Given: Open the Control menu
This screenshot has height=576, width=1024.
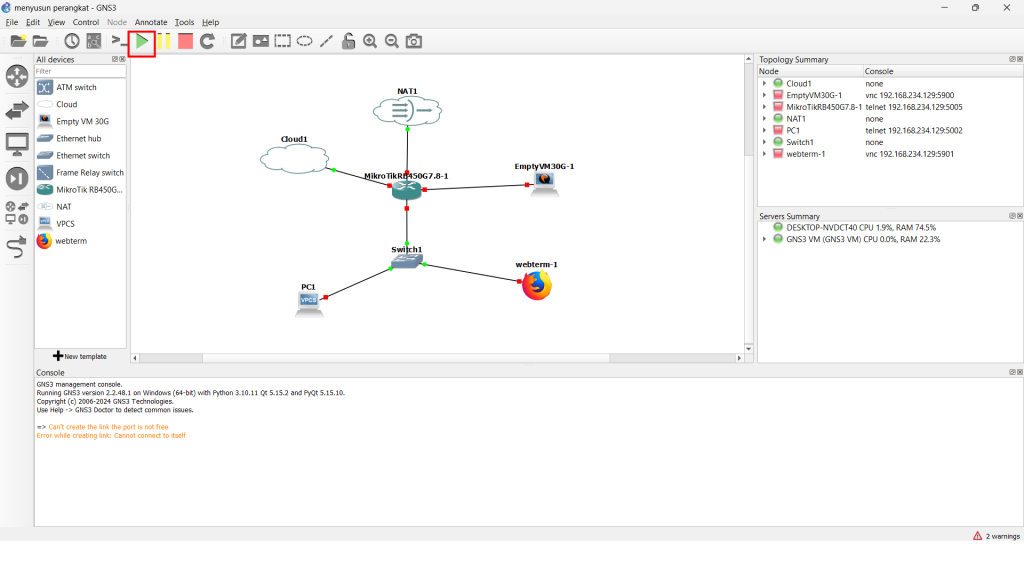Looking at the screenshot, I should click(86, 22).
